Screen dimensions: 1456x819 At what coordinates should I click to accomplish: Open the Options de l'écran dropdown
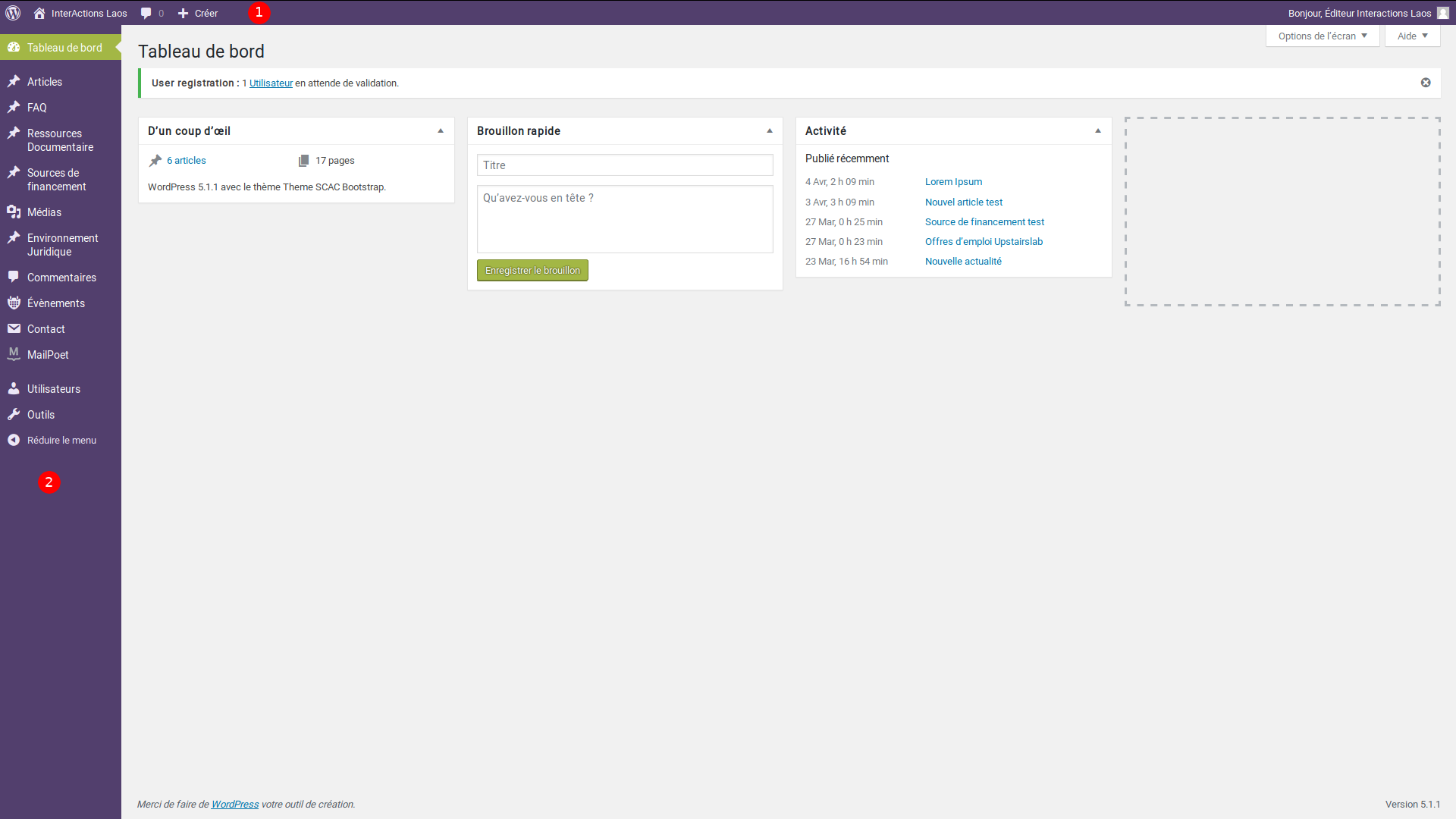pos(1323,36)
